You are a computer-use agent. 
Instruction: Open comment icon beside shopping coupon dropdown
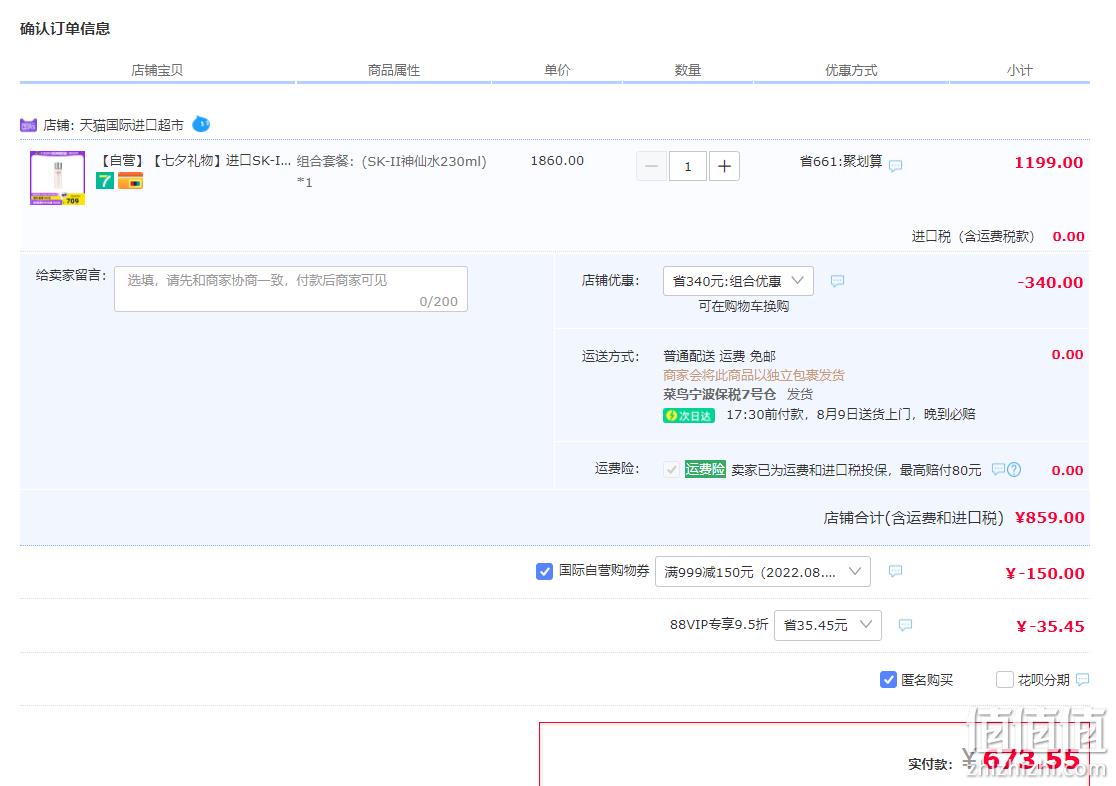point(895,571)
